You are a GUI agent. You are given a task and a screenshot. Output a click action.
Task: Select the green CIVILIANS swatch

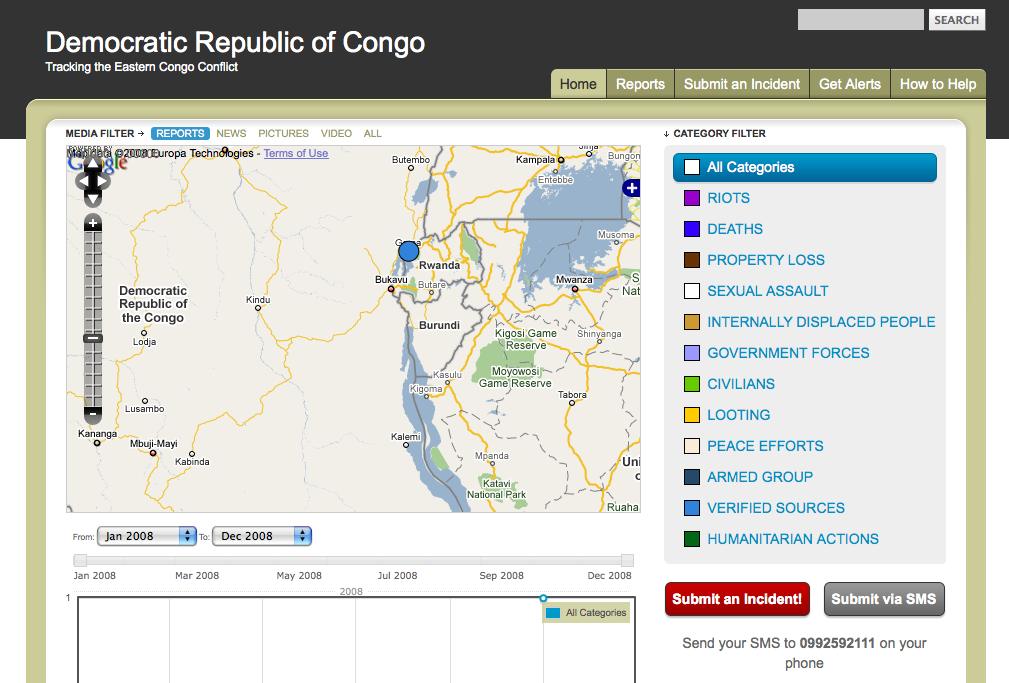692,384
